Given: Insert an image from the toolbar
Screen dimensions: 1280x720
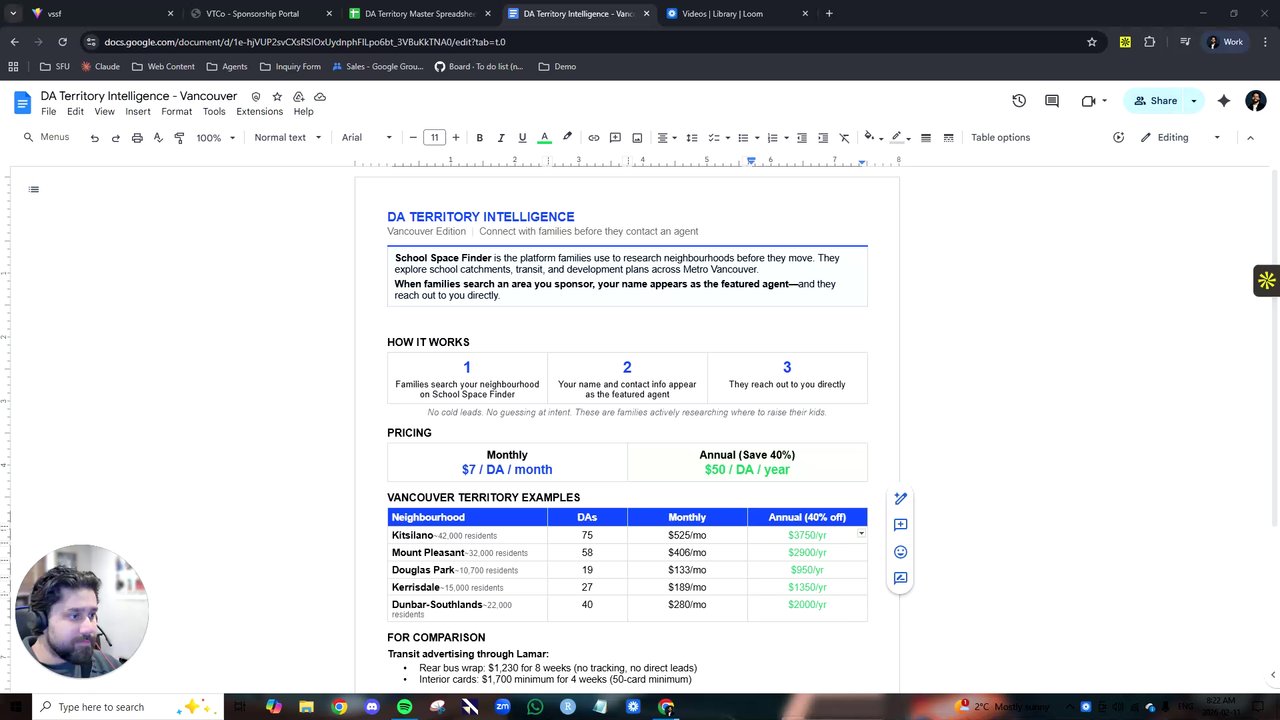Looking at the screenshot, I should click(637, 138).
